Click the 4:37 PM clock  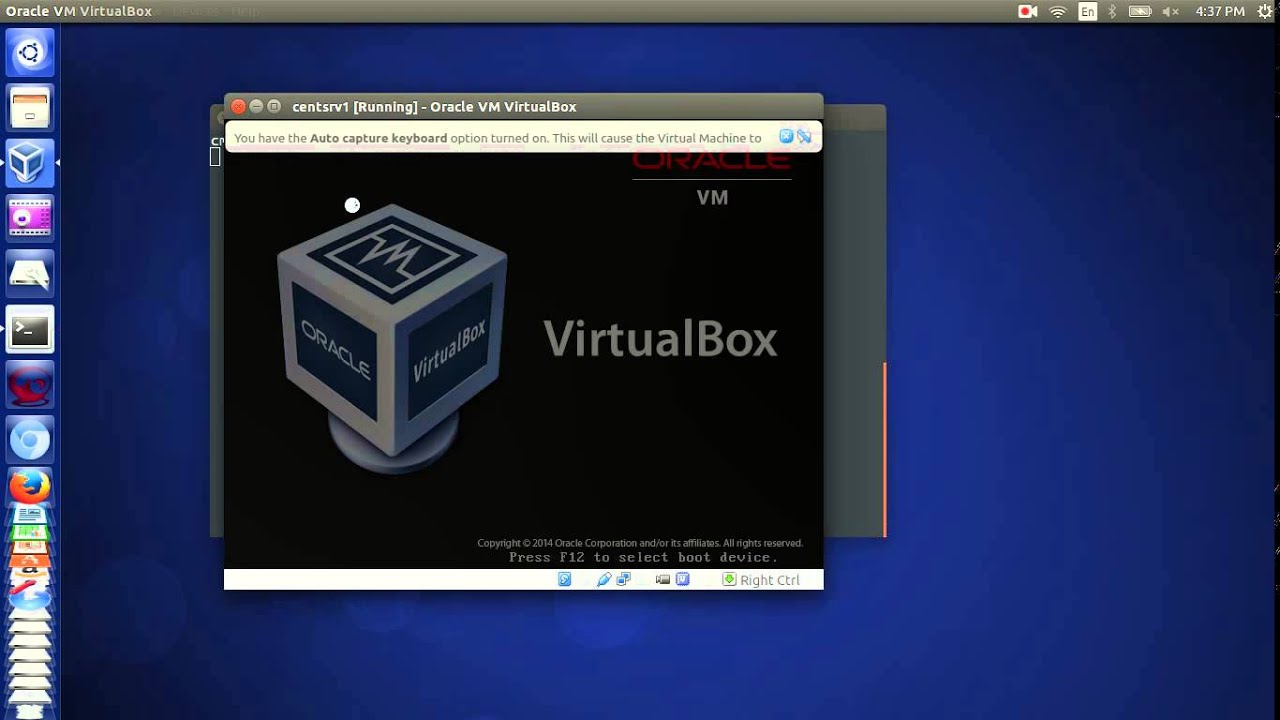(1220, 11)
